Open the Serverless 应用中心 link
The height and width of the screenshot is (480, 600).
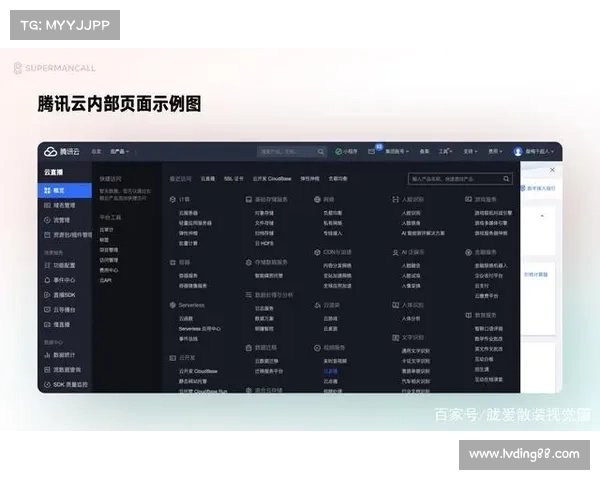200,329
